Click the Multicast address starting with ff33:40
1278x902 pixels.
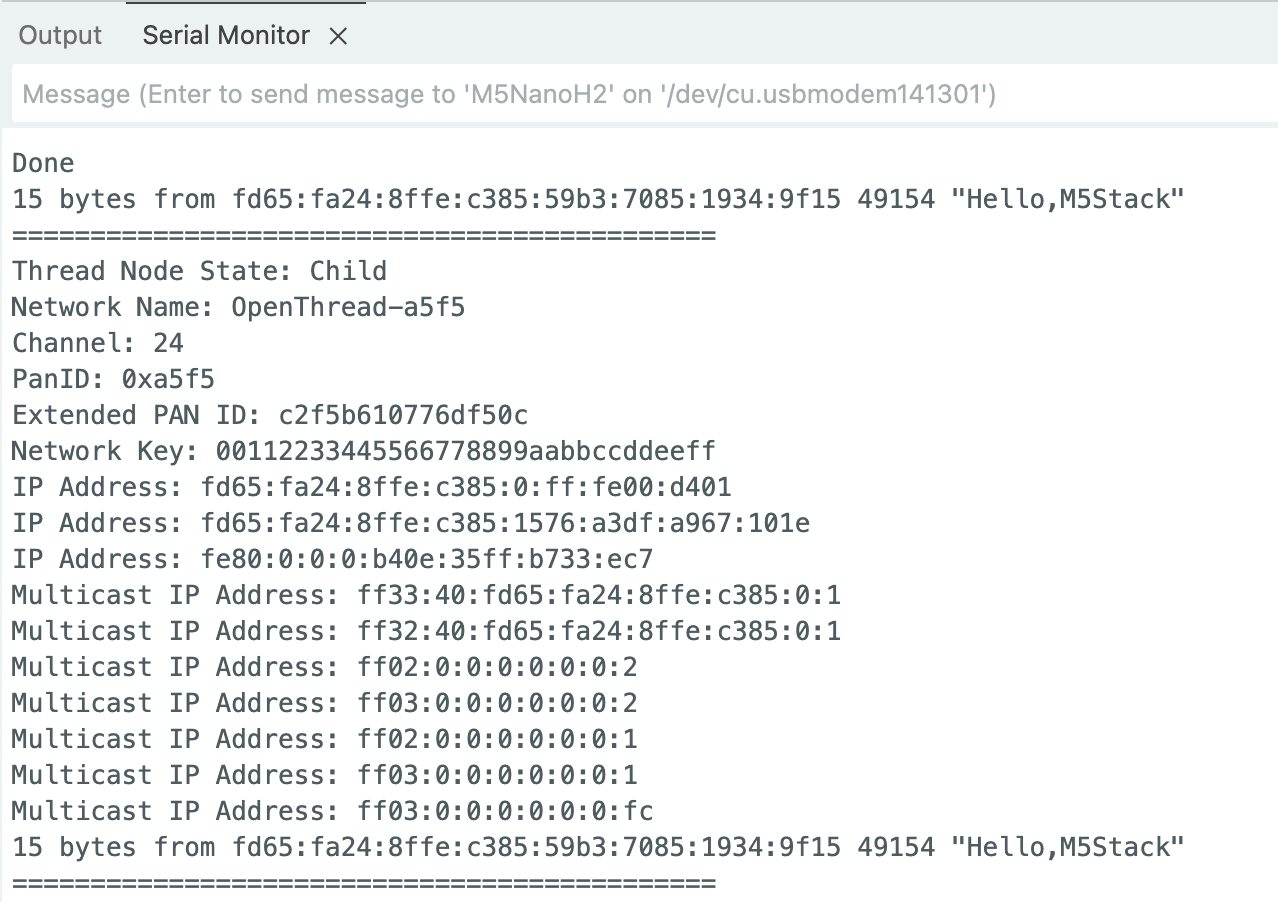click(426, 596)
